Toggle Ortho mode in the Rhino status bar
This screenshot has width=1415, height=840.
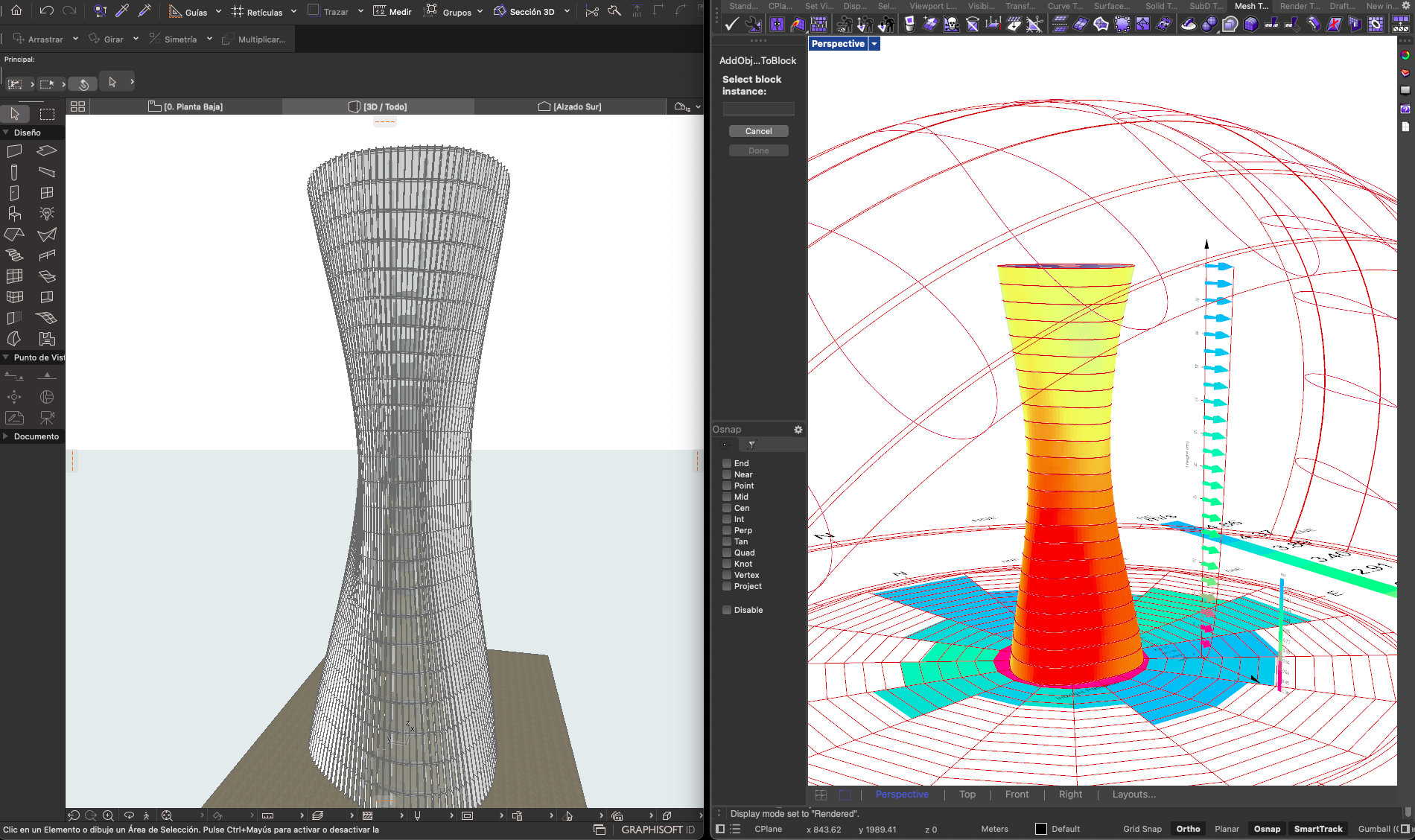point(1188,829)
